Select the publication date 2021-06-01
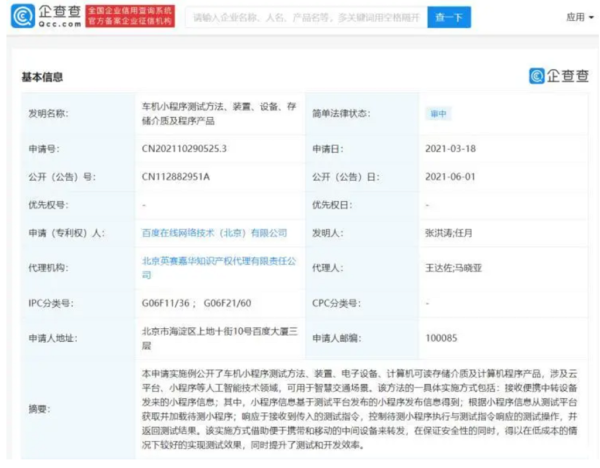The image size is (600, 468). (450, 177)
